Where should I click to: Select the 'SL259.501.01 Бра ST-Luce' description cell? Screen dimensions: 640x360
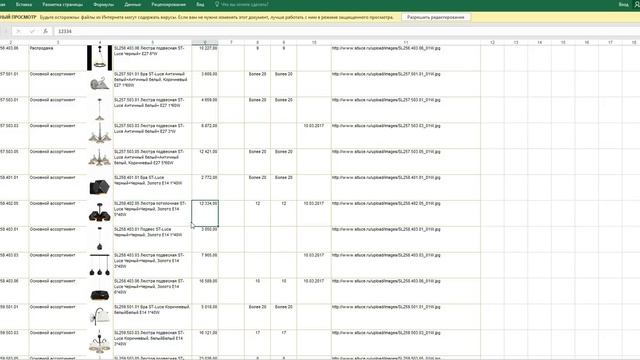point(152,316)
